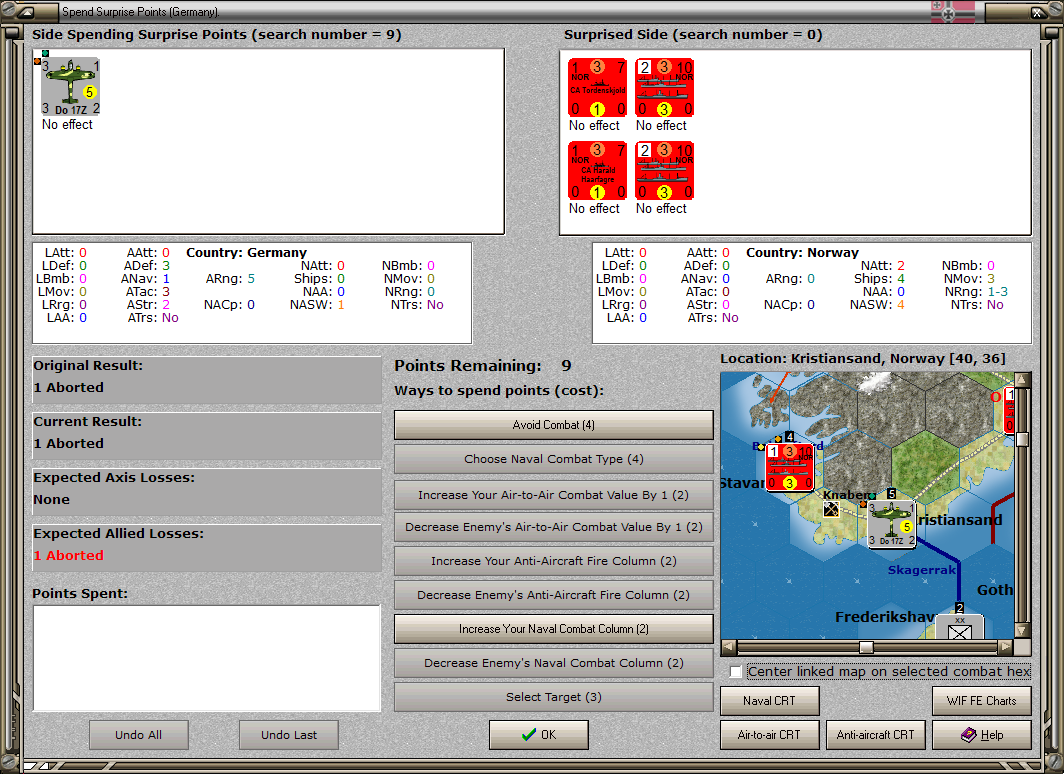Click the red '1 Aborted' expected Allied losses text

(69, 555)
